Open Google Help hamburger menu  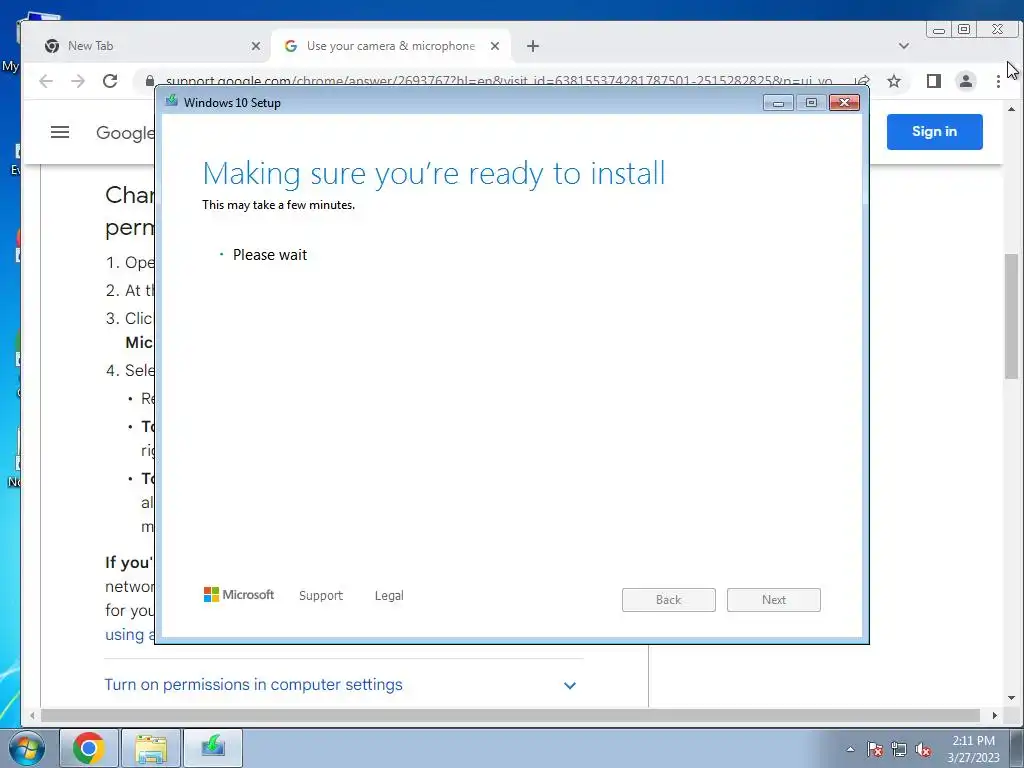[60, 133]
